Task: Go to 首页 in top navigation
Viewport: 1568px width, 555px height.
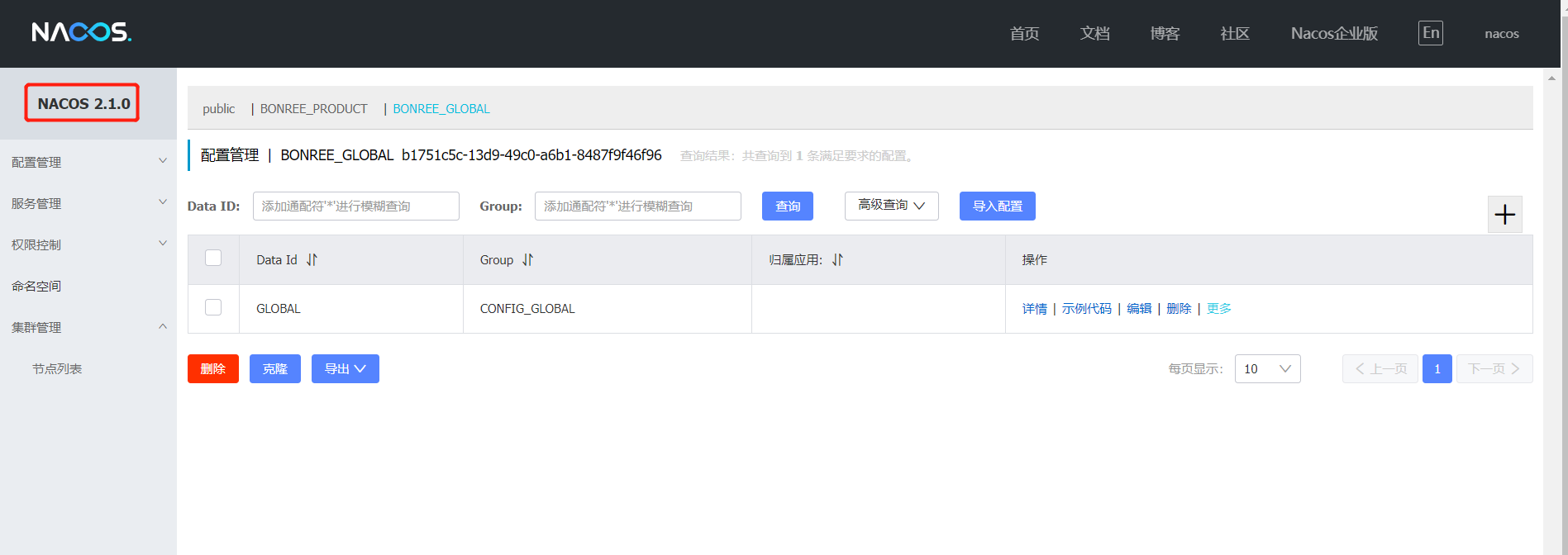Action: [1024, 33]
